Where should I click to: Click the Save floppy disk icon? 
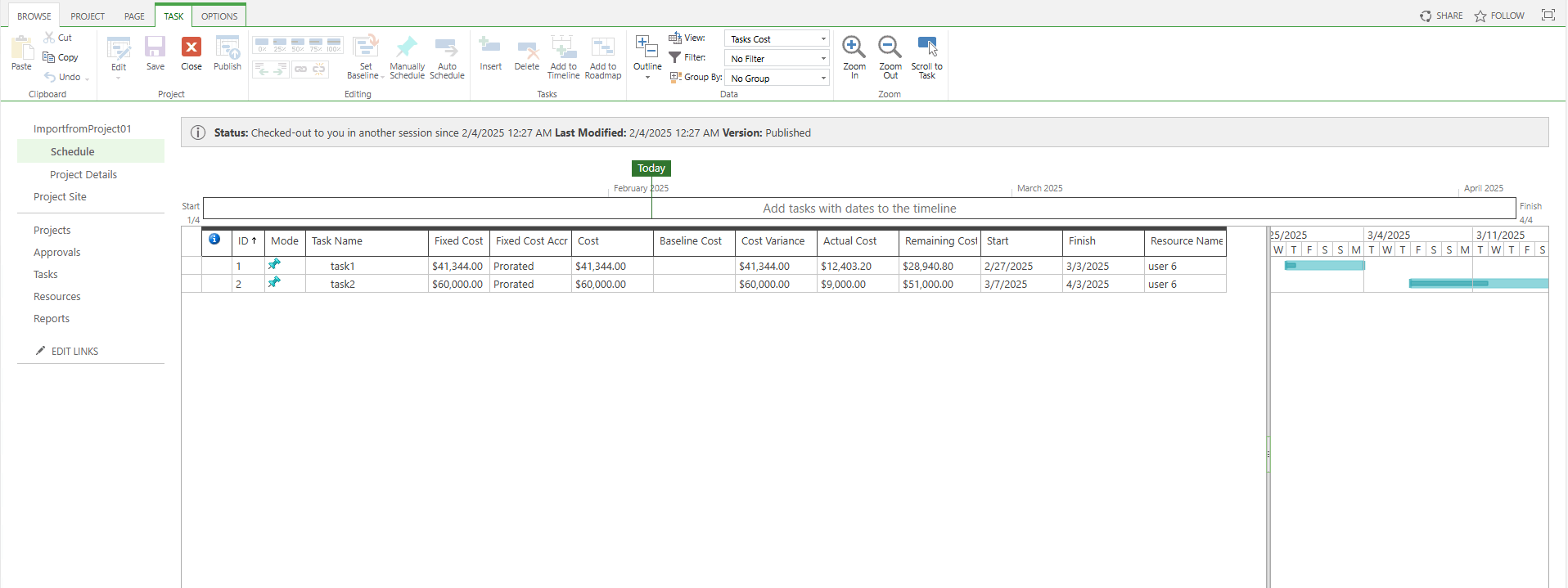coord(155,47)
